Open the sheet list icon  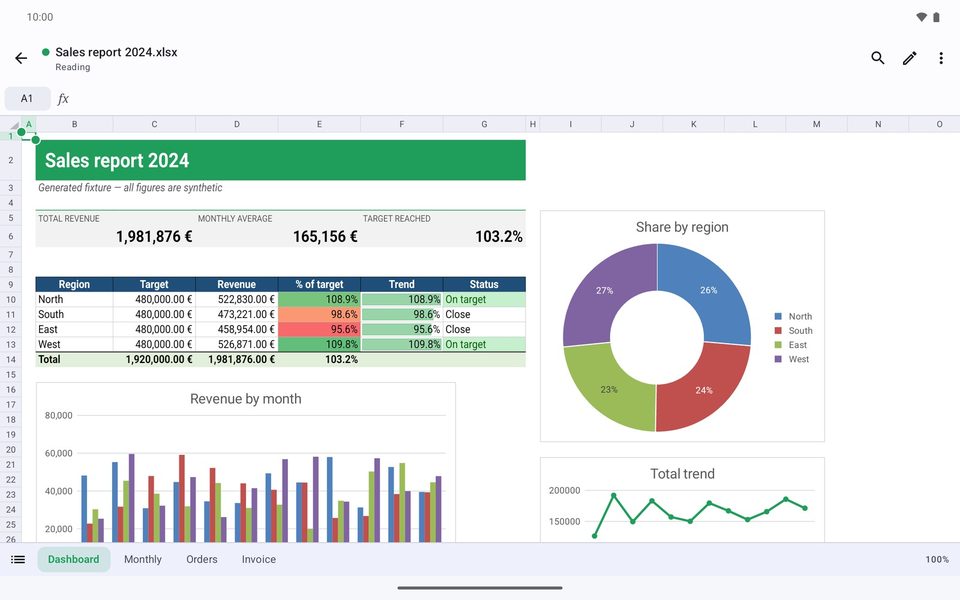[18, 559]
